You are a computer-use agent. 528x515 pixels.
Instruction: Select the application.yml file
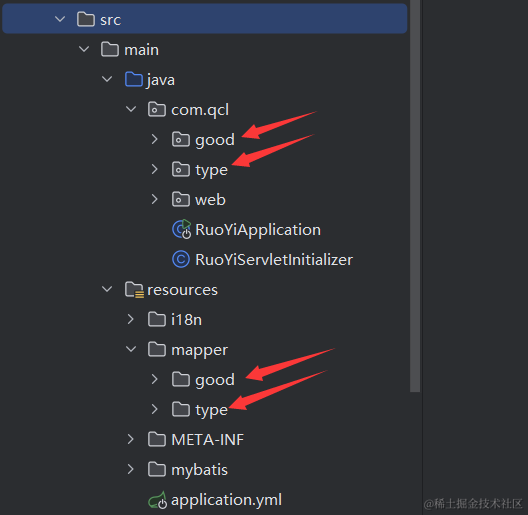coord(226,500)
